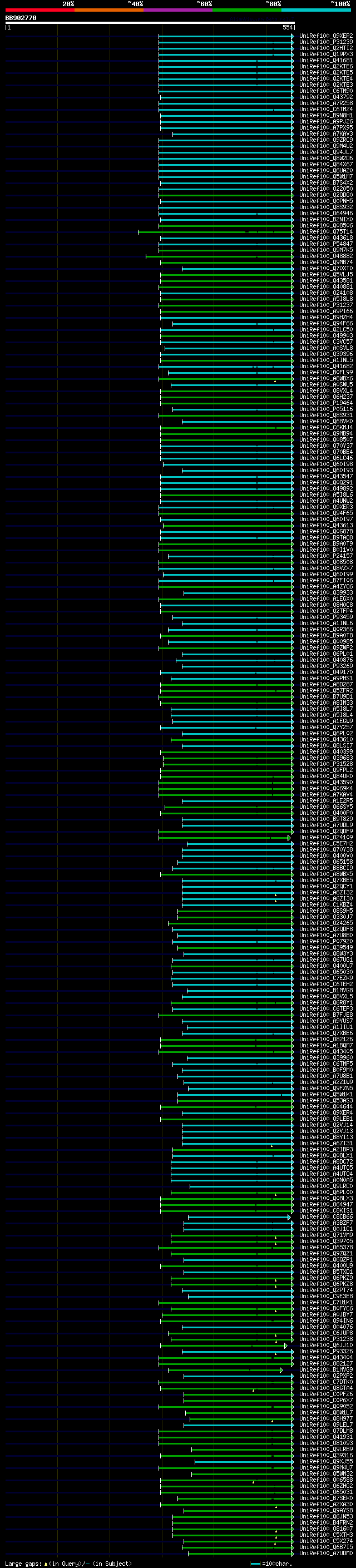This screenshot has height=1568, width=356.
Task: Select UniRef100_B7S4X2 hit name
Action: [325, 182]
